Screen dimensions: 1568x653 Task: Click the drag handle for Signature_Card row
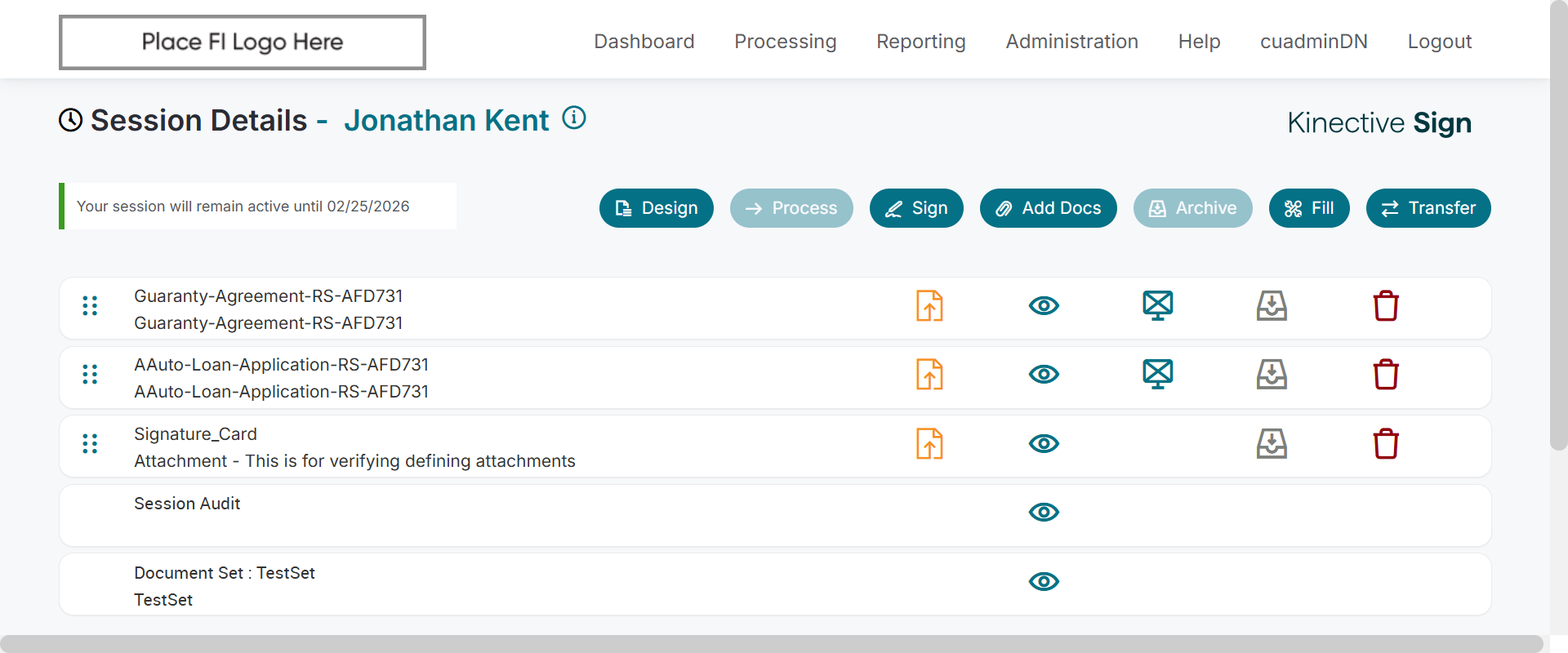pos(90,444)
